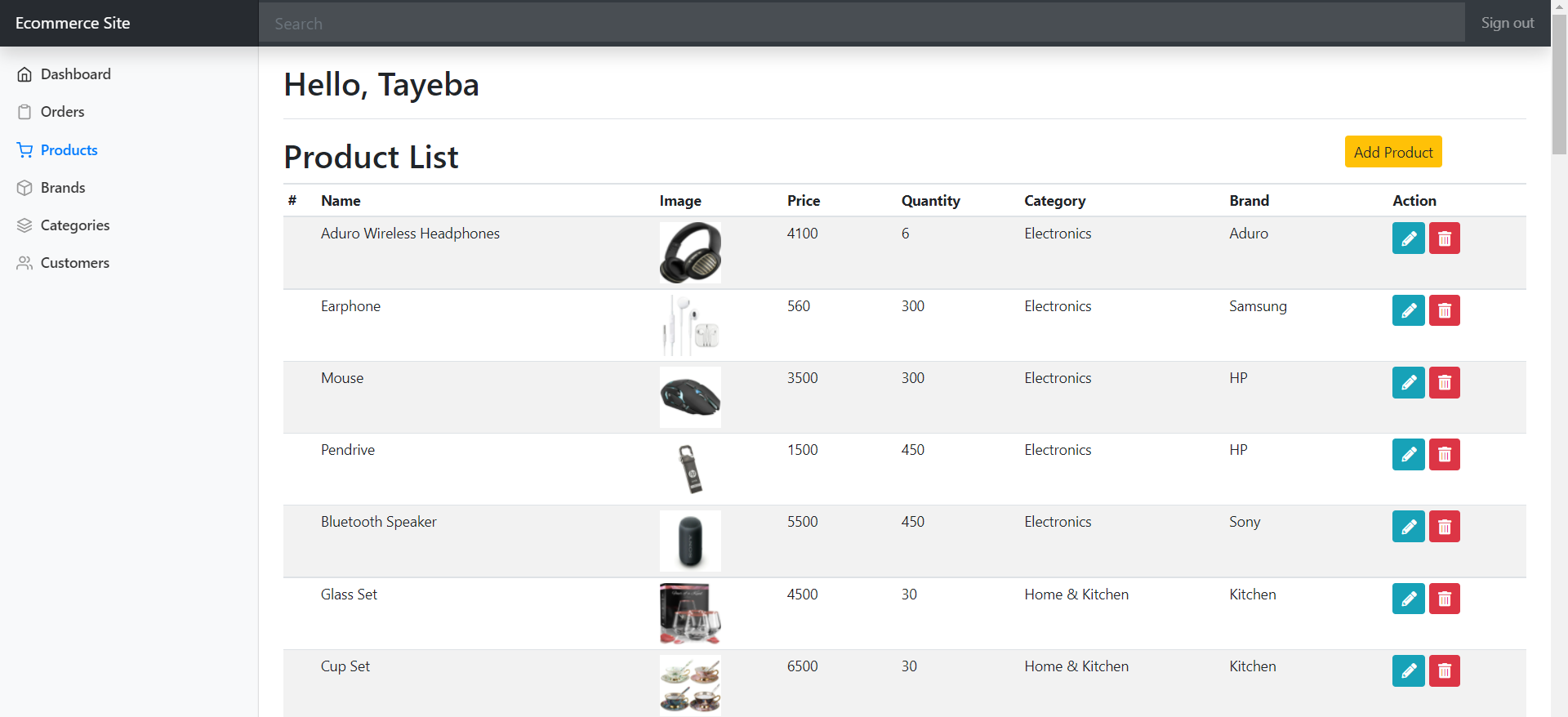Delete the Glass Set product
This screenshot has height=717, width=1568.
1443,599
